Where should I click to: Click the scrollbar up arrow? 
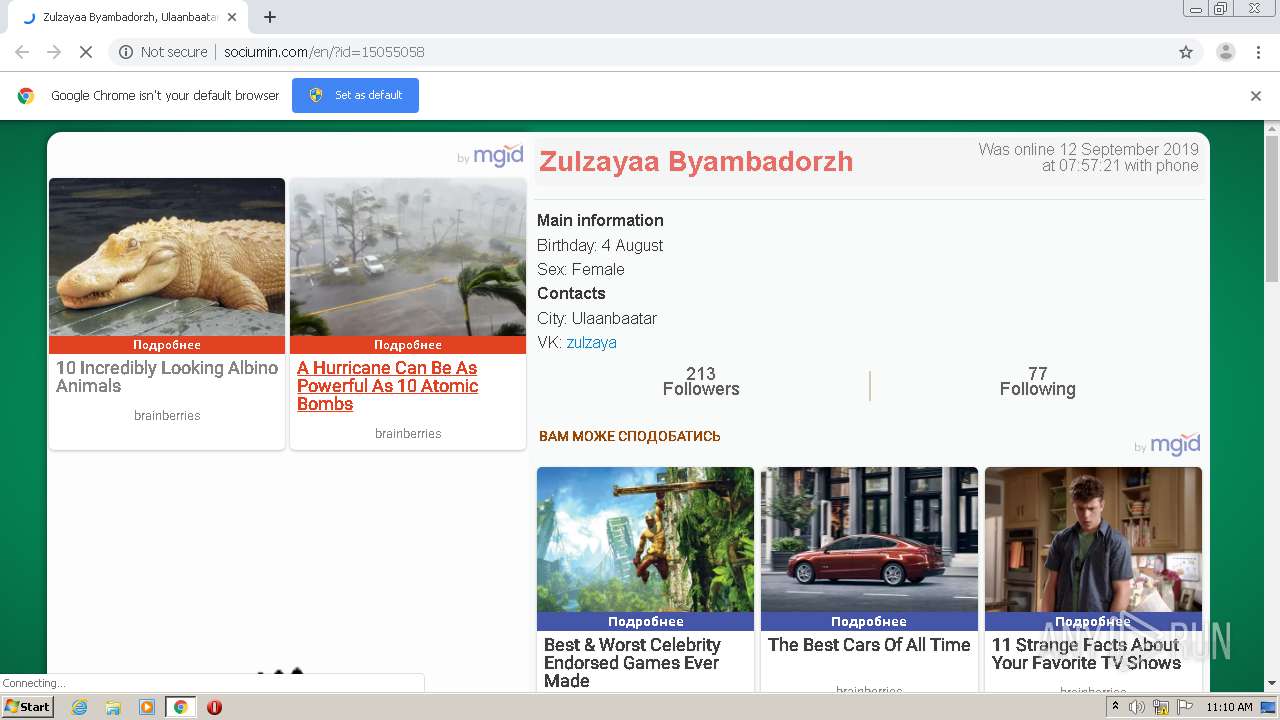1272,128
